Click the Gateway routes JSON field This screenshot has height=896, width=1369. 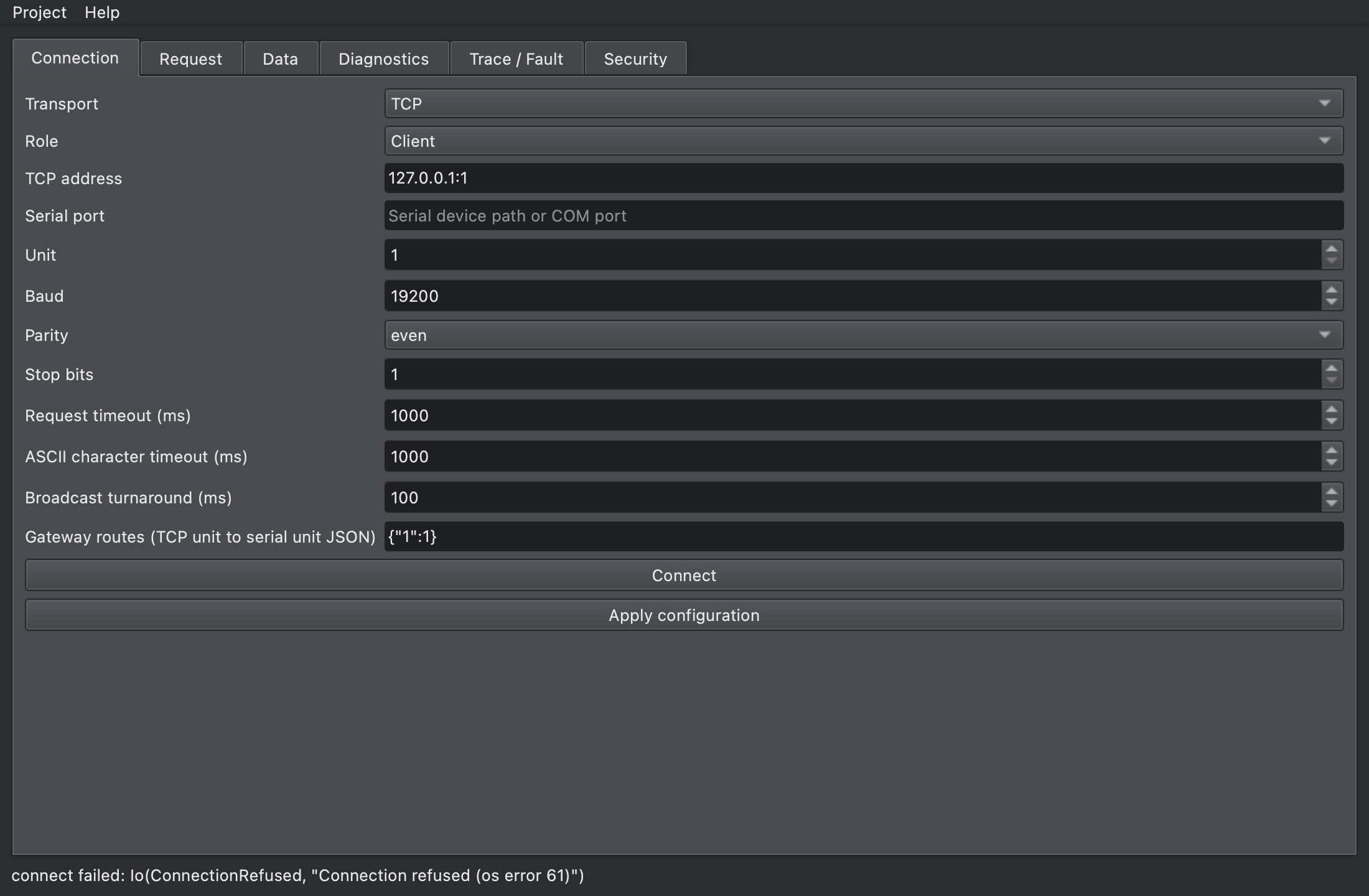(x=864, y=536)
